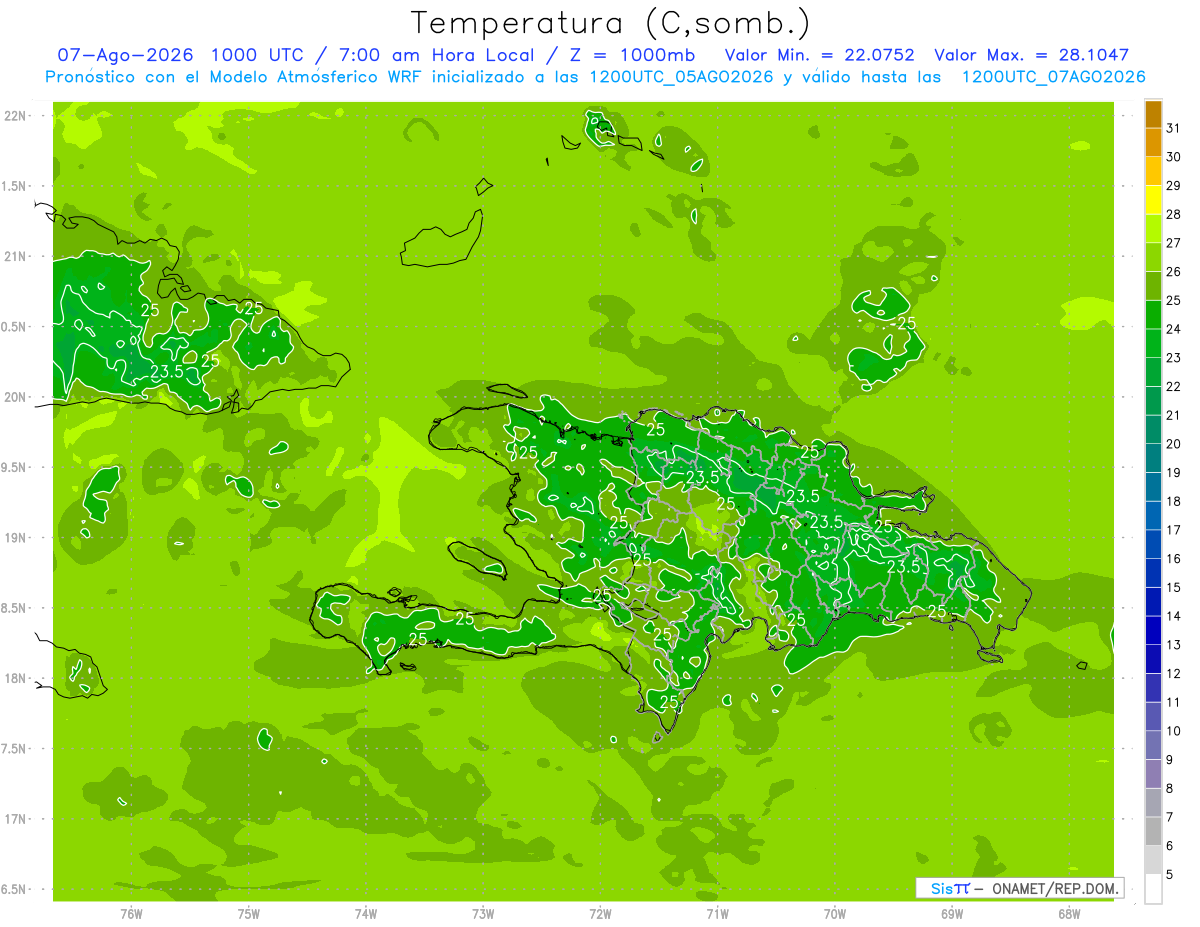Click the 68W longitude axis label
The height and width of the screenshot is (927, 1200).
(x=1069, y=914)
